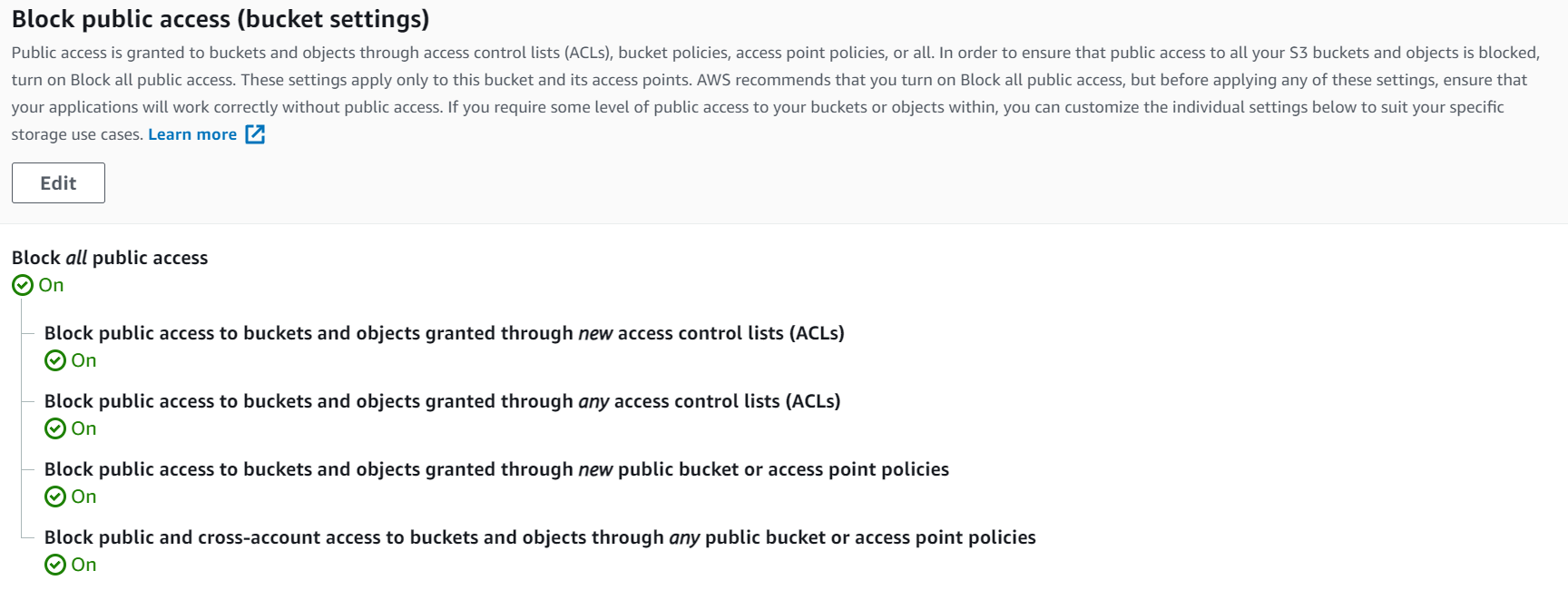Click the external link icon beside Learn more
This screenshot has width=1568, height=600.
[x=255, y=134]
